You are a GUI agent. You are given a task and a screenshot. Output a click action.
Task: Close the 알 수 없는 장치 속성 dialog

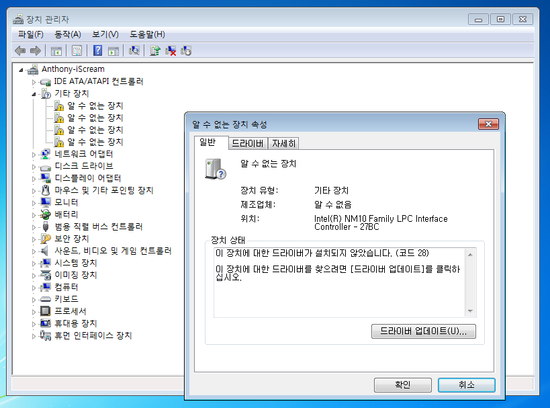click(x=488, y=124)
